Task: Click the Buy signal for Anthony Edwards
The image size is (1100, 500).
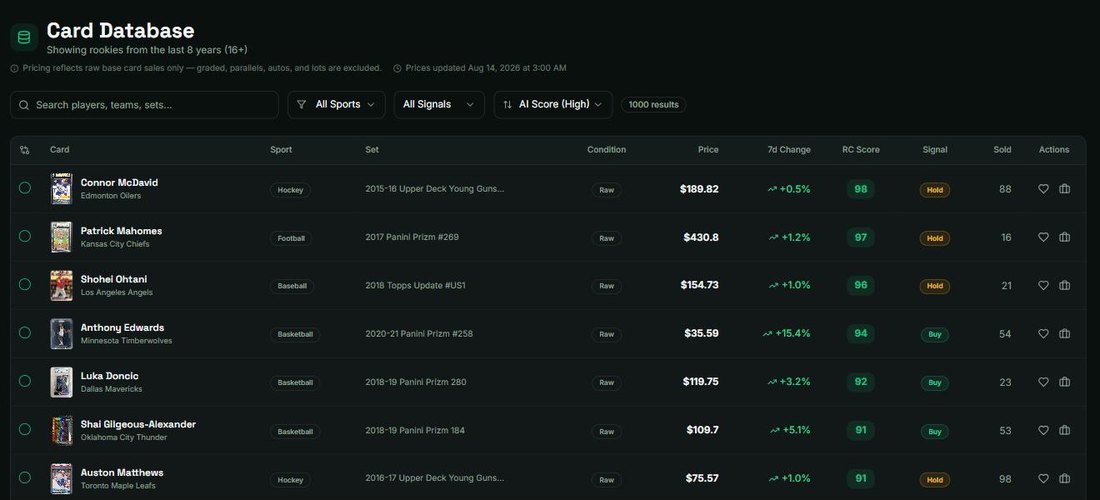Action: click(x=934, y=335)
